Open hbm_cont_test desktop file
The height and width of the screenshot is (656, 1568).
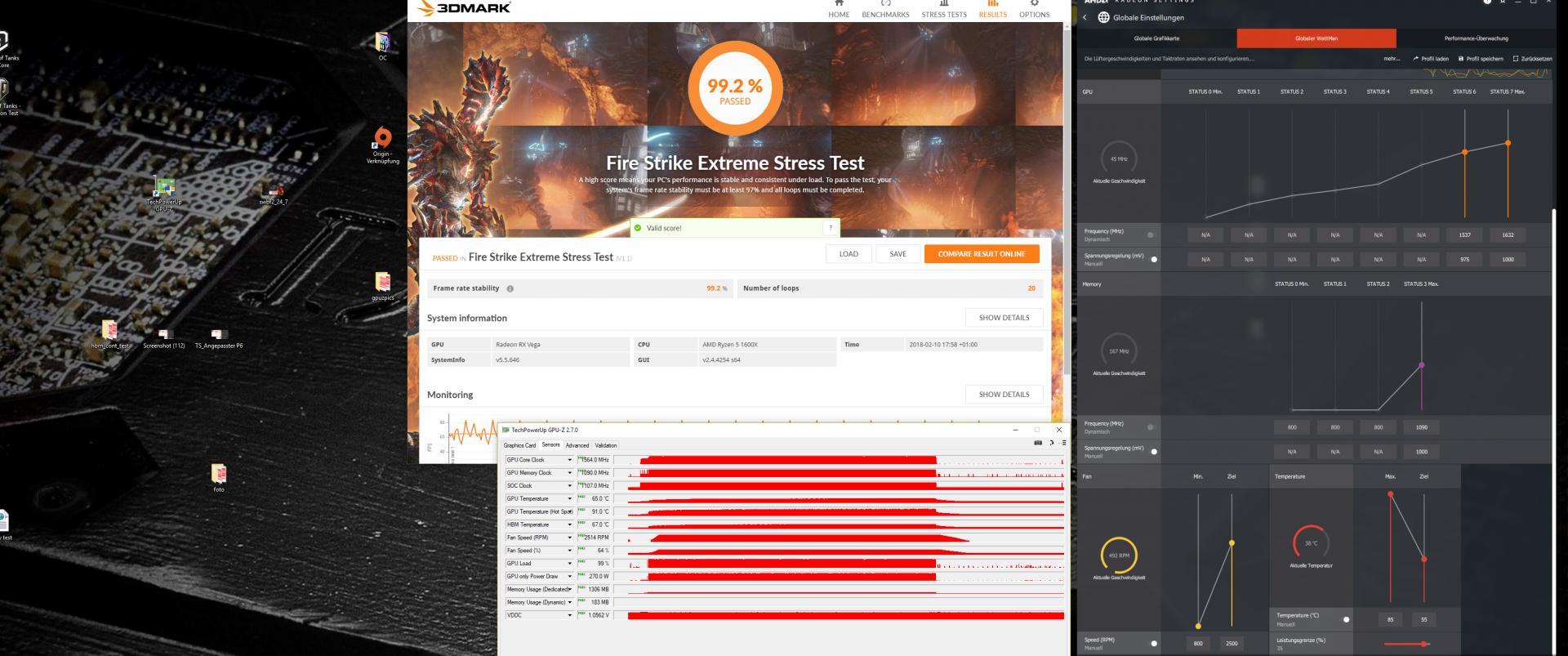109,334
